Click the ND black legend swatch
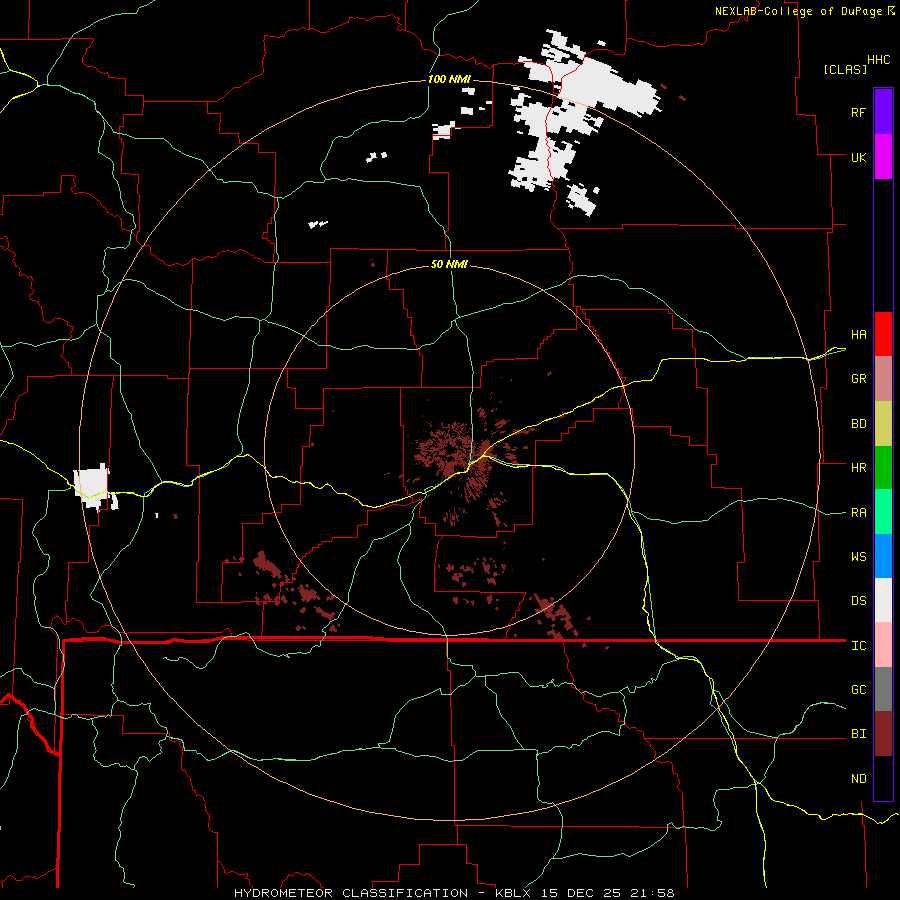 pyautogui.click(x=883, y=778)
